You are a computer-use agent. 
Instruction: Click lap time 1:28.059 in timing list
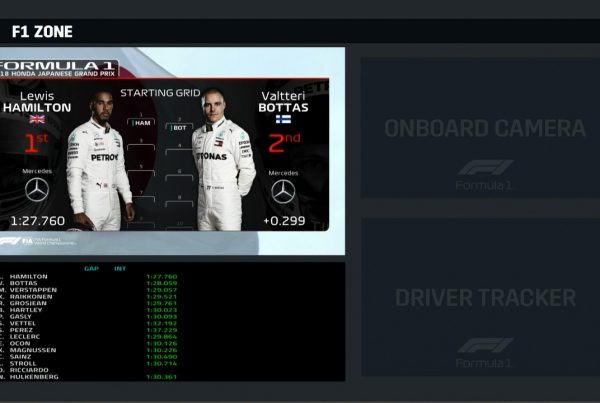162,283
